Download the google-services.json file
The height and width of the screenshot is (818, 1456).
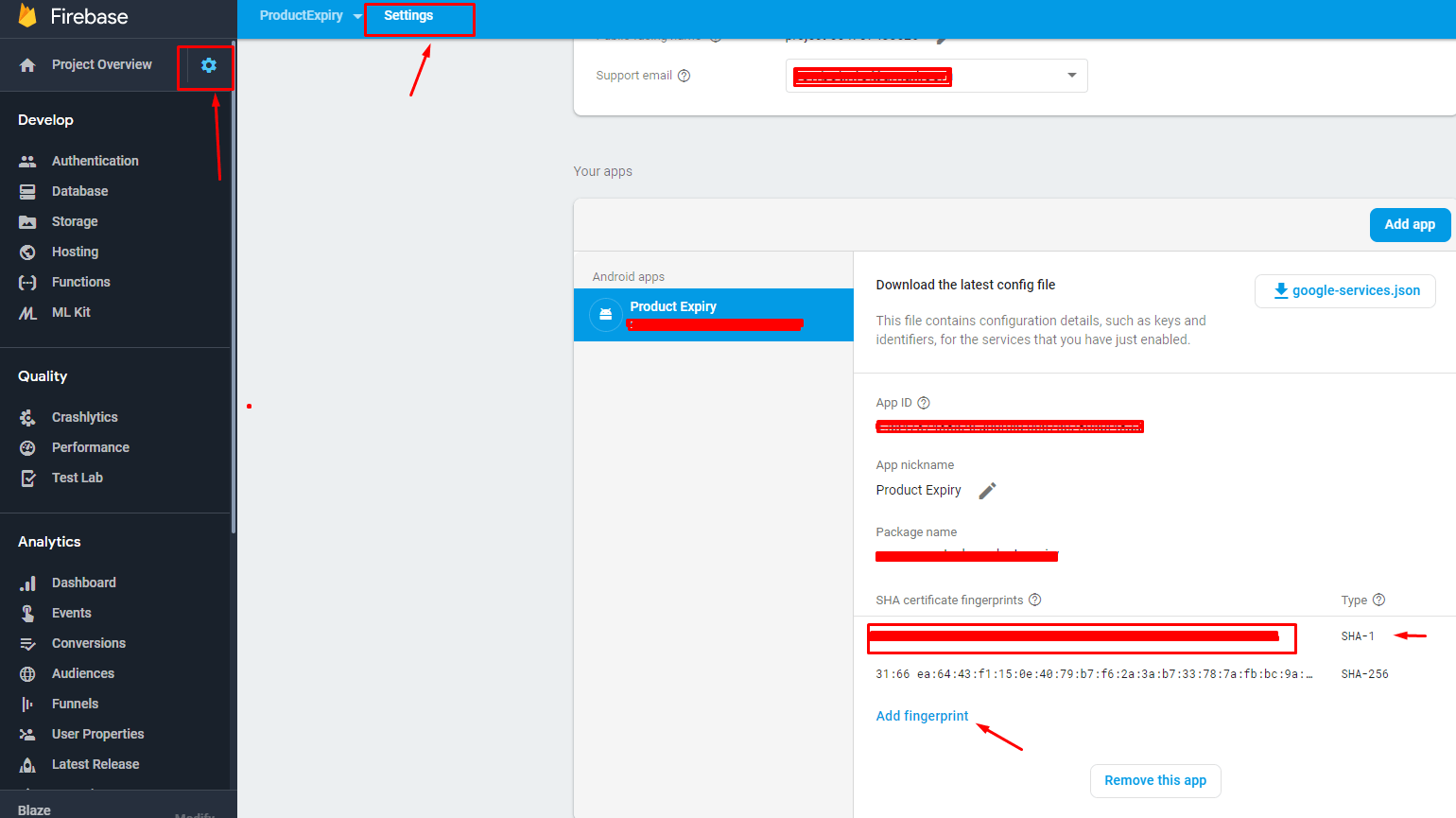click(1344, 291)
